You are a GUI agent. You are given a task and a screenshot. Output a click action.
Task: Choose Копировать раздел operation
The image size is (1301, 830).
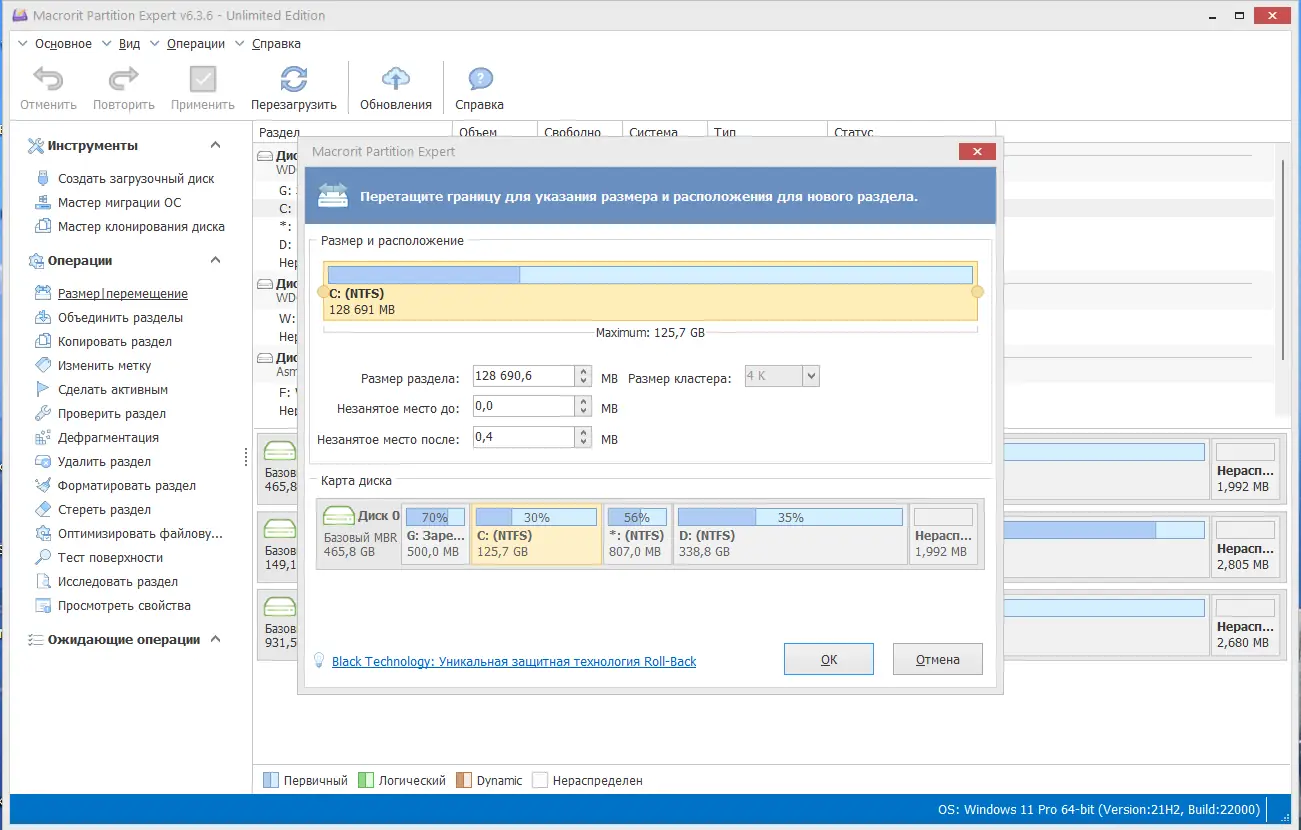click(x=115, y=342)
